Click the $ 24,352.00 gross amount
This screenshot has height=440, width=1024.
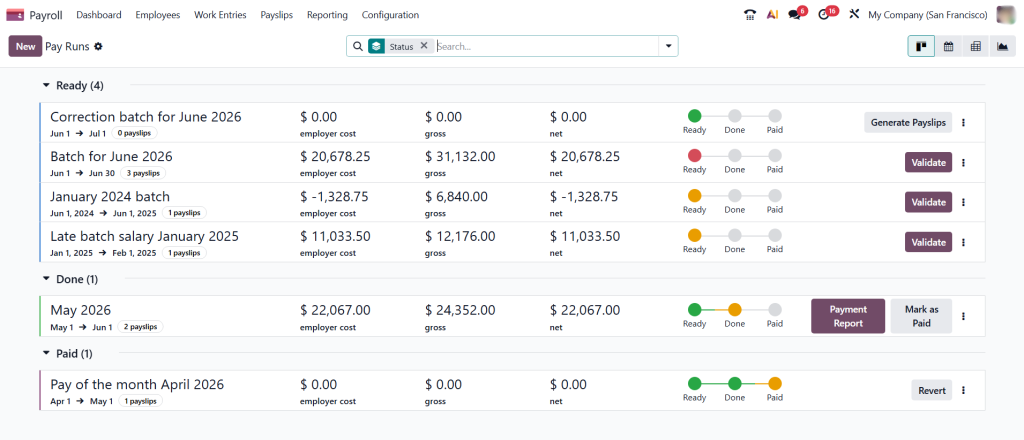tap(460, 310)
